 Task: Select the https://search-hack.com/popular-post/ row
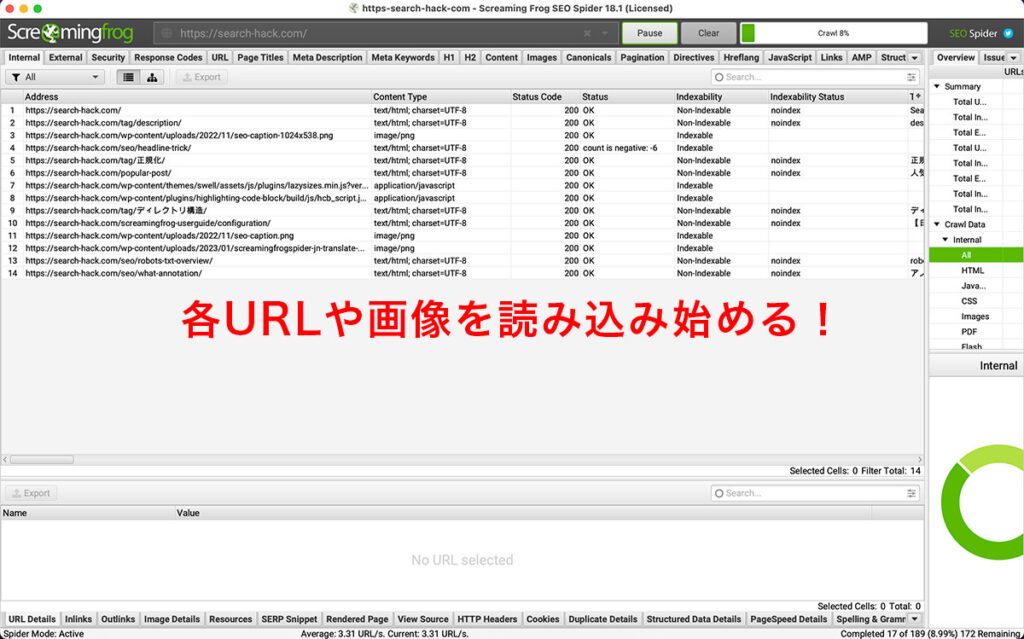[x=462, y=173]
